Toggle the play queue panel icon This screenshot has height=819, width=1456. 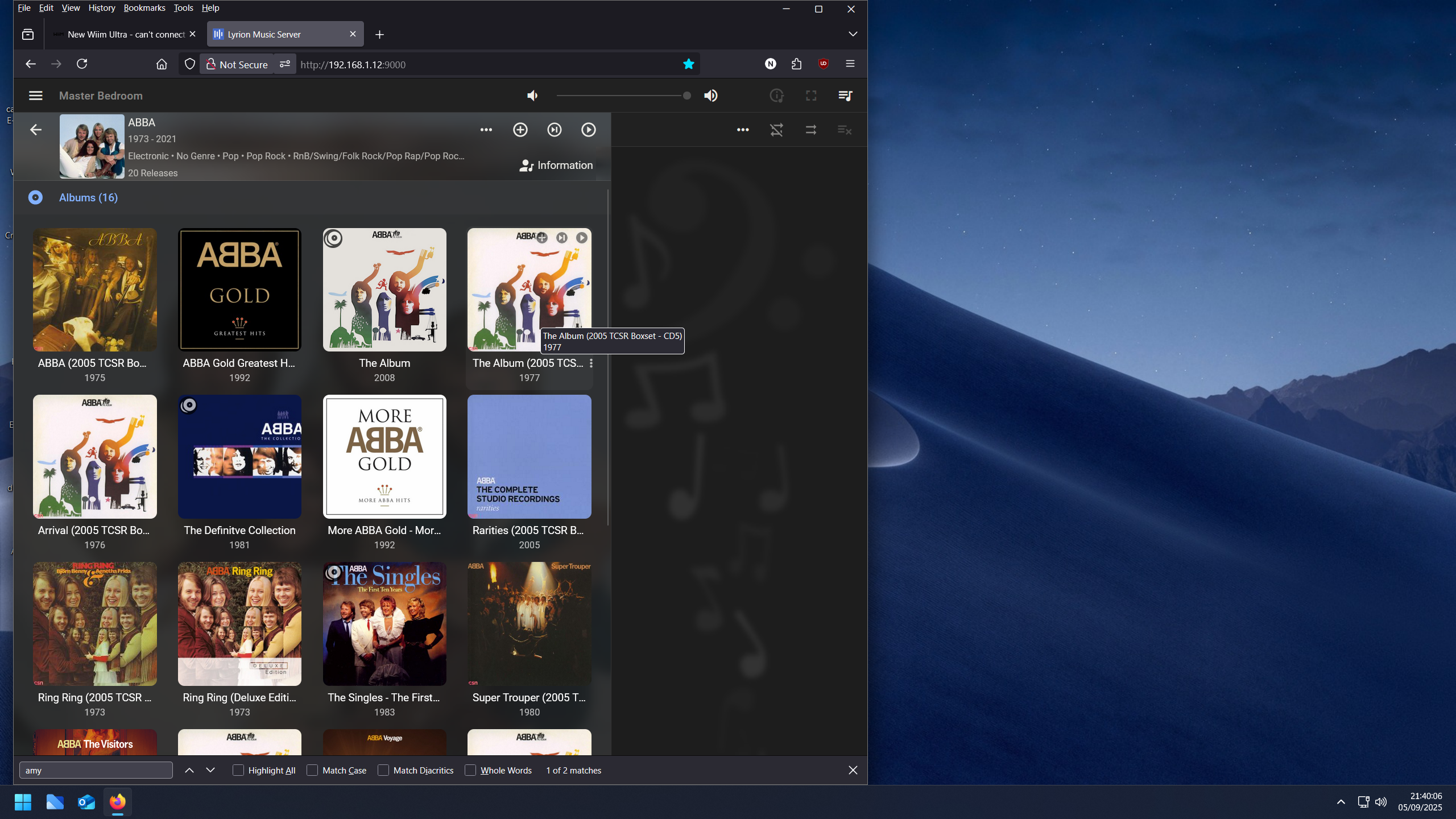(845, 96)
